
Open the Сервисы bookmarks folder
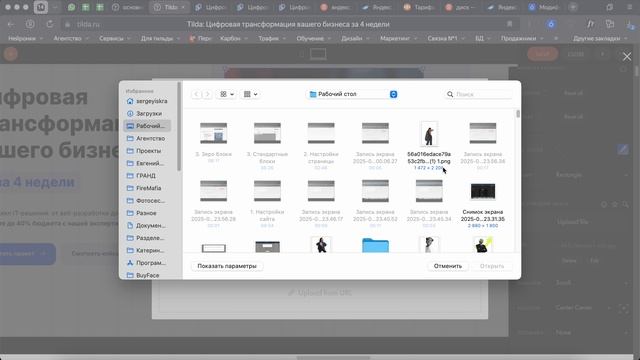[114, 38]
